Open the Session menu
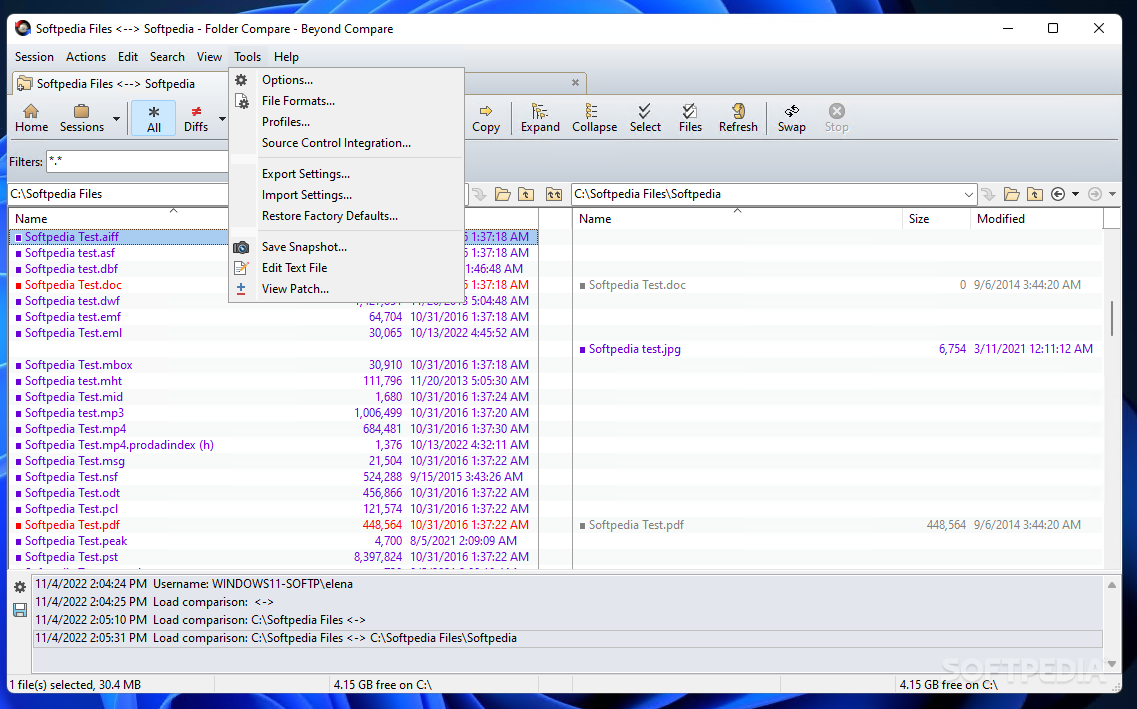 click(34, 57)
